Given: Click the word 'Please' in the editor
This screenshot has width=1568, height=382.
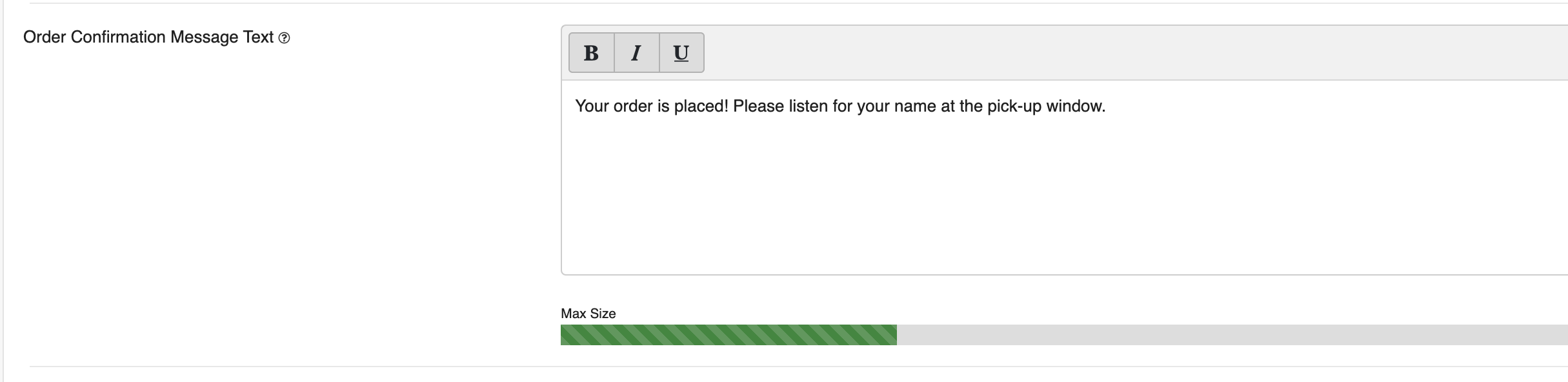Looking at the screenshot, I should pyautogui.click(x=758, y=106).
